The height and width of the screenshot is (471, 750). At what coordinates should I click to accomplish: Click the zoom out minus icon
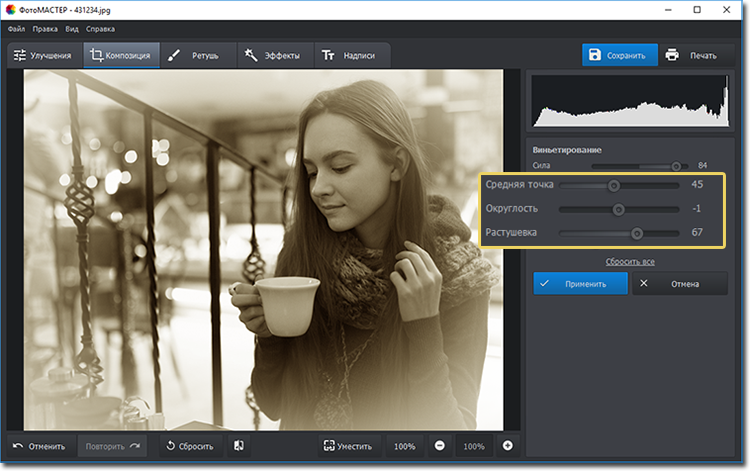point(439,446)
